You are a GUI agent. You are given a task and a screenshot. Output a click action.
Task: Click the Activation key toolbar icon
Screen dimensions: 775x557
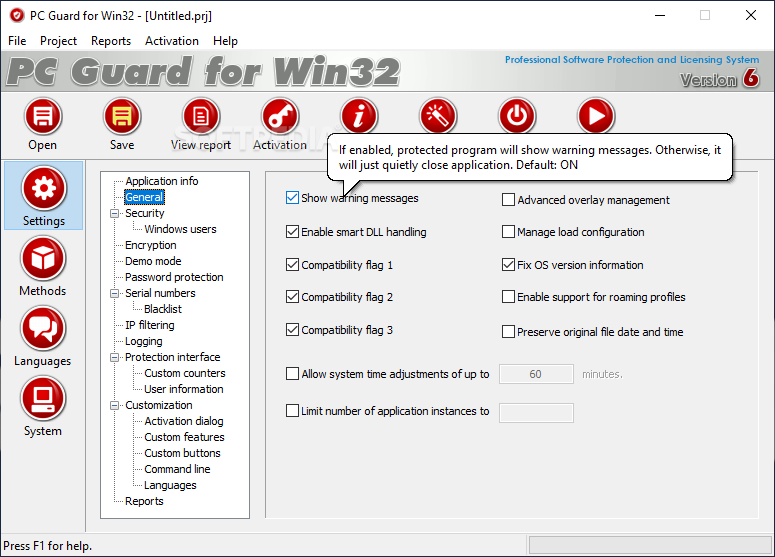(x=280, y=117)
